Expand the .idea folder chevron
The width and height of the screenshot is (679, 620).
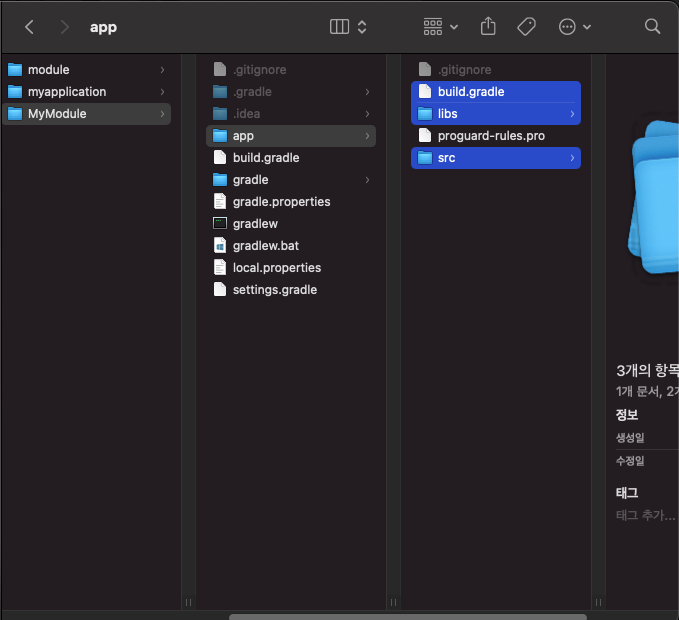[367, 114]
